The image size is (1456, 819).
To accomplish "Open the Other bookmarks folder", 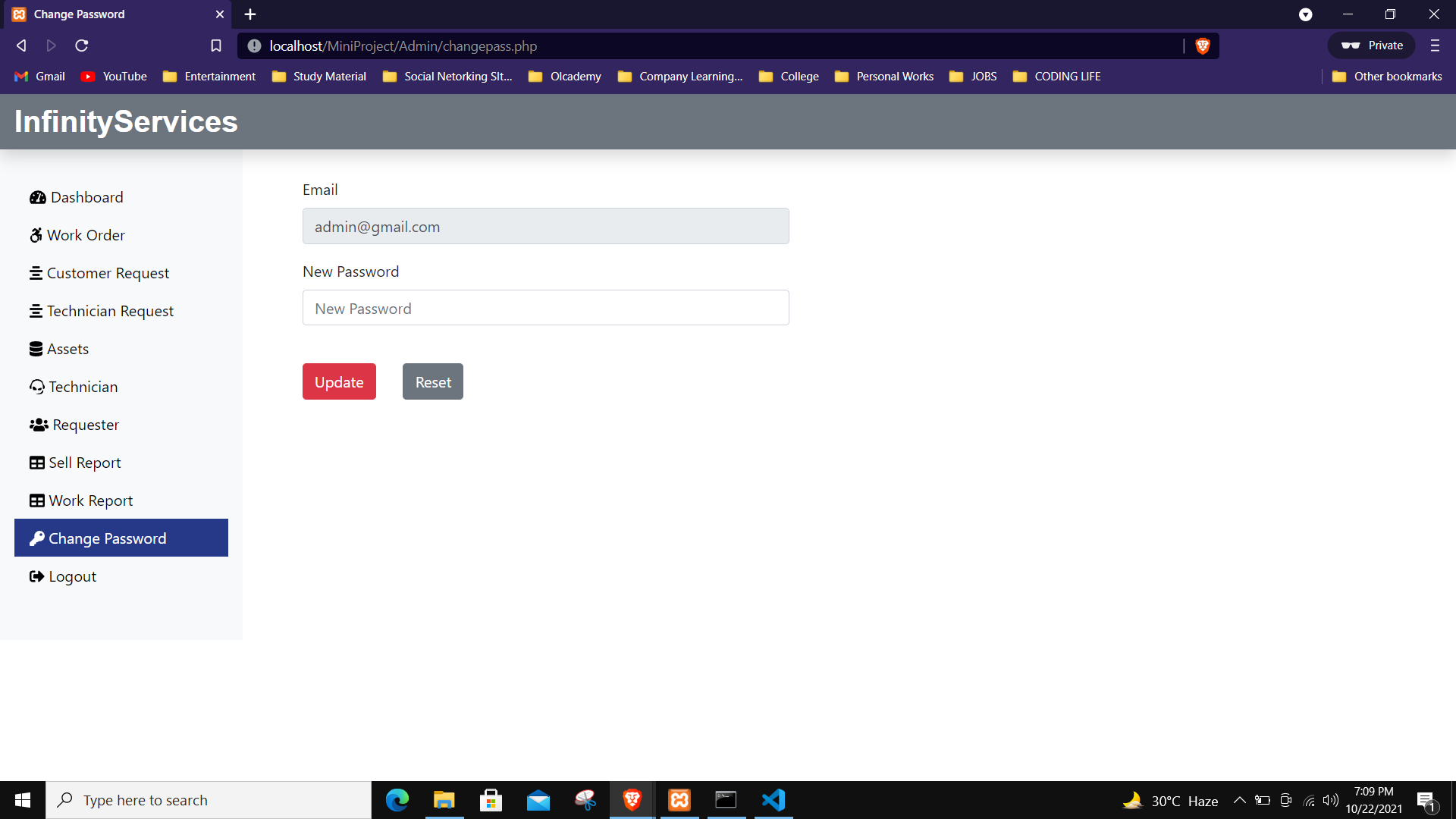I will pos(1387,76).
